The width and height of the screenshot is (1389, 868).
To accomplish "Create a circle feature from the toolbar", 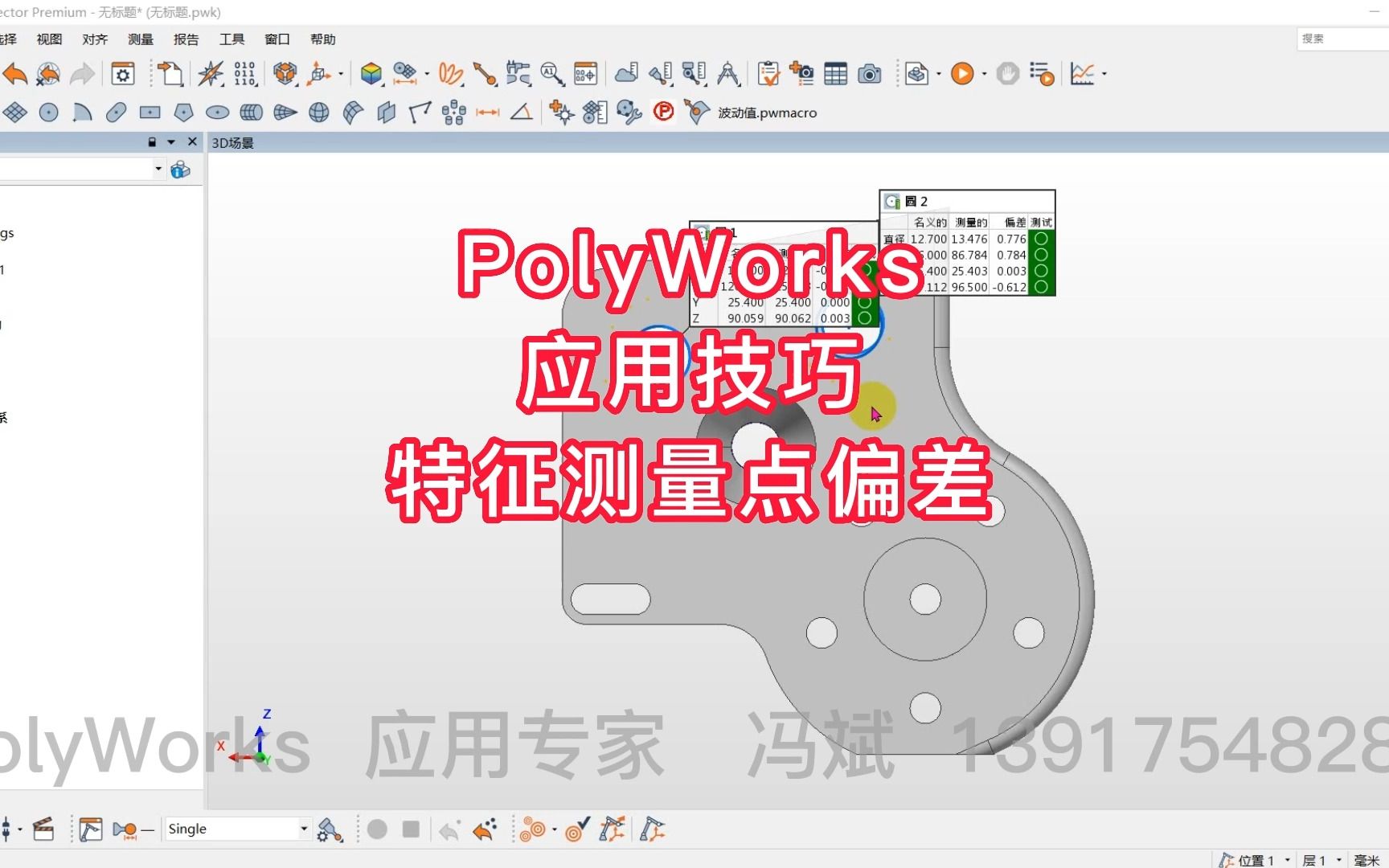I will pyautogui.click(x=49, y=113).
